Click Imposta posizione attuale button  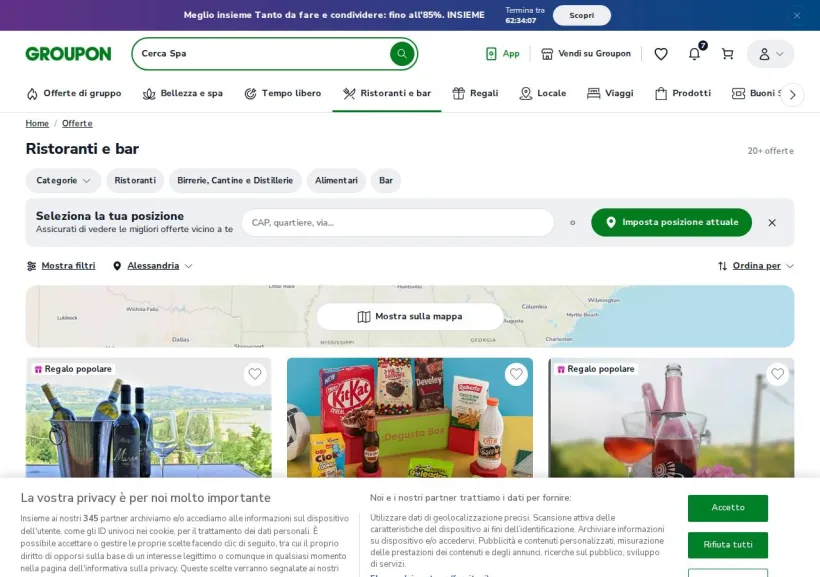click(x=671, y=222)
